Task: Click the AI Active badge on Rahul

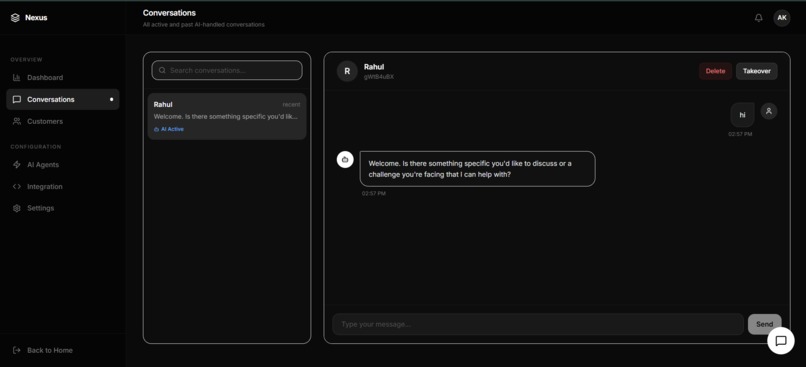Action: point(169,129)
